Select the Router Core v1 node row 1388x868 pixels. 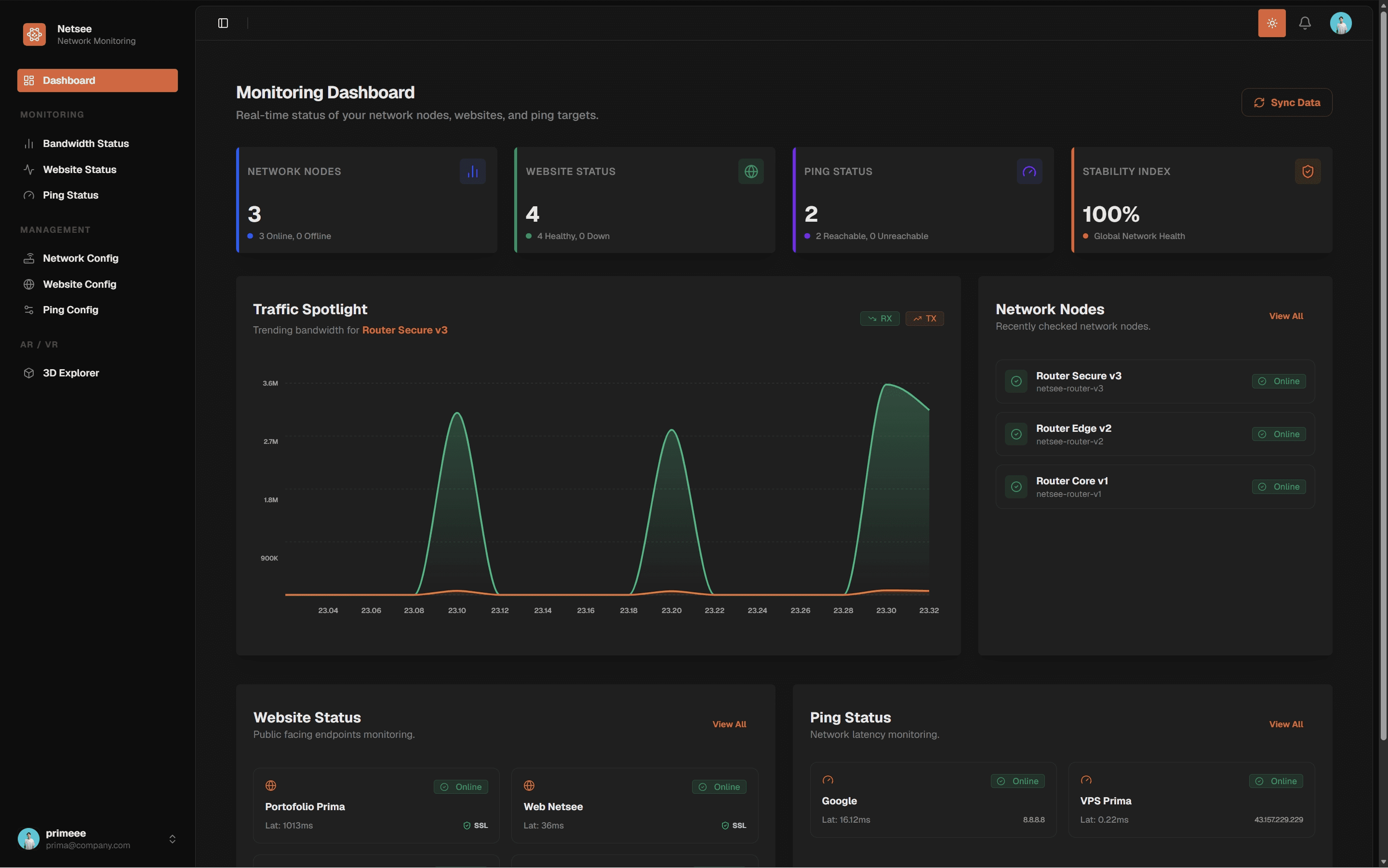[1155, 487]
